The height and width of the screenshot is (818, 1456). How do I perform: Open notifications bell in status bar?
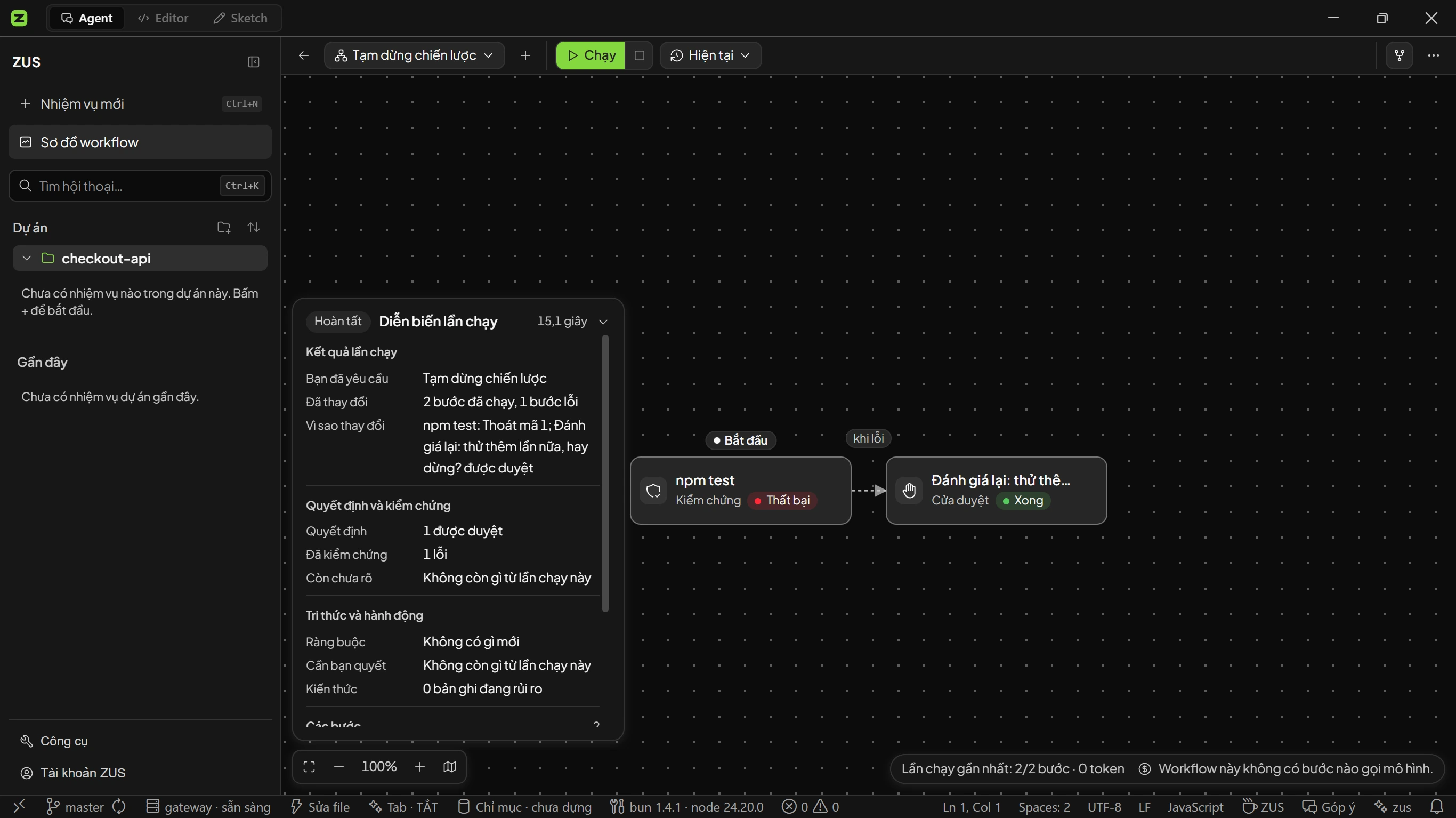pyautogui.click(x=1436, y=807)
